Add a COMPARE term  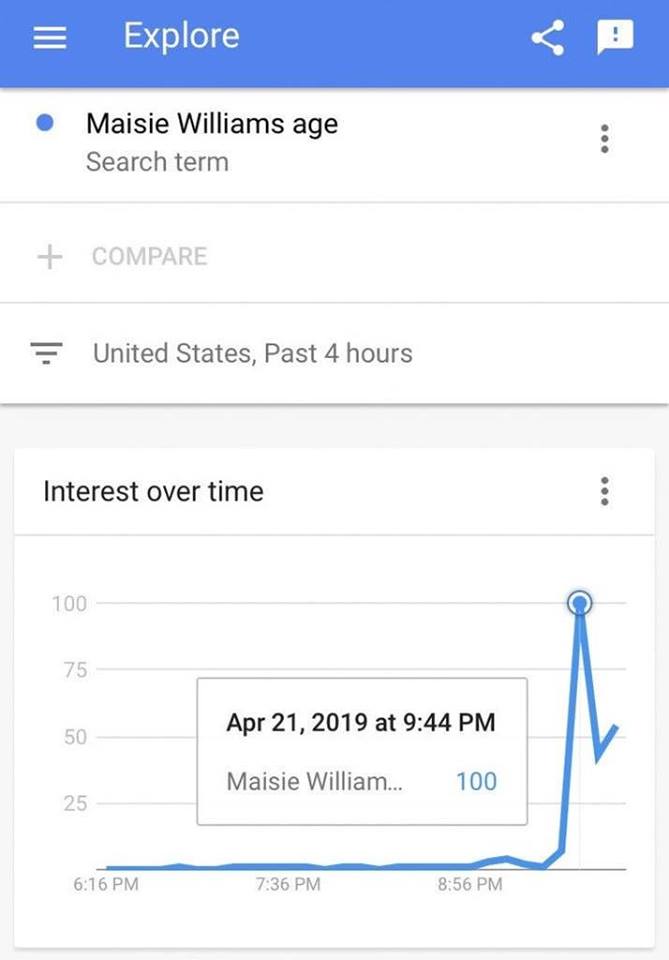point(150,256)
